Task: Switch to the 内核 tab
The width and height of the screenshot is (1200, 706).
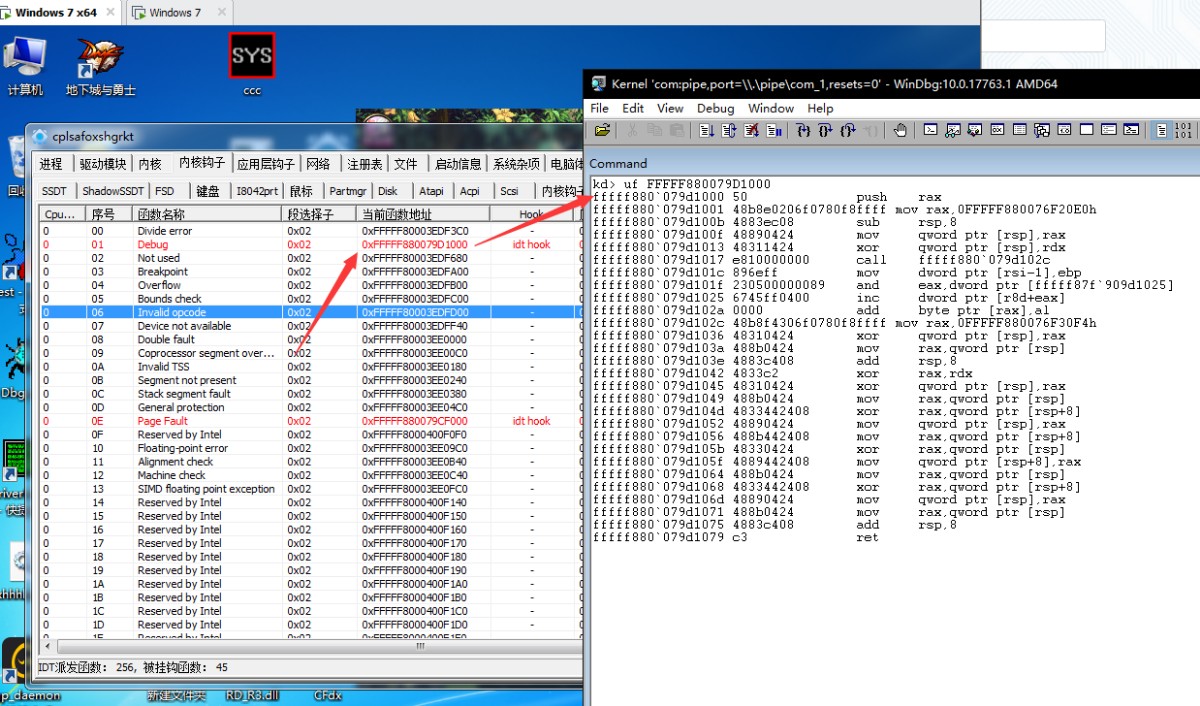Action: coord(150,164)
